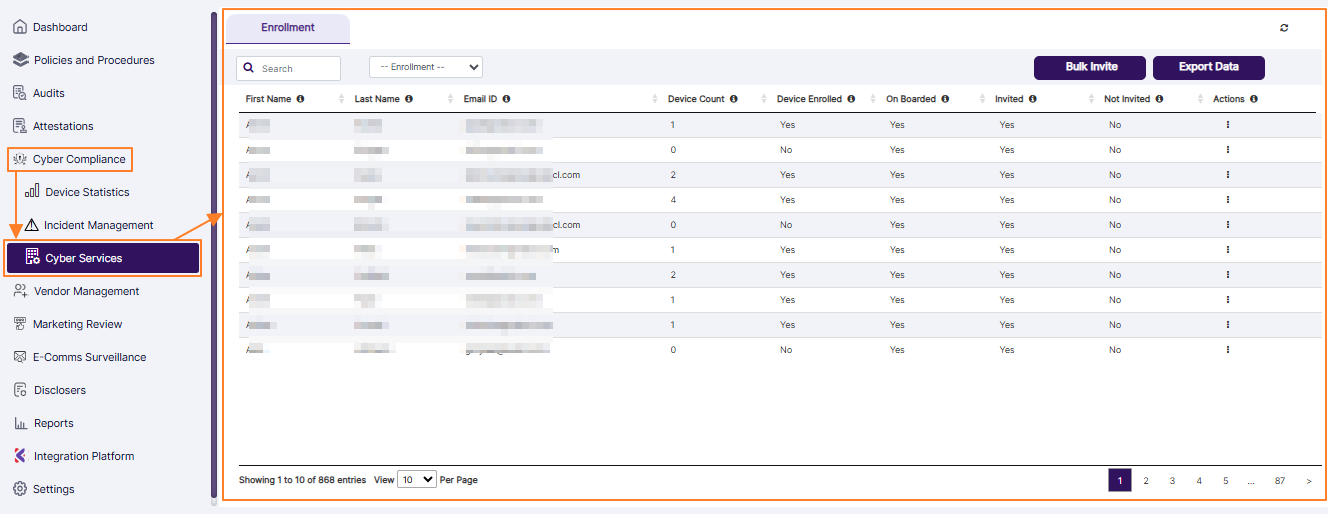This screenshot has height=514, width=1328.
Task: Collapse the Cyber Compliance sidebar section
Action: click(x=70, y=159)
